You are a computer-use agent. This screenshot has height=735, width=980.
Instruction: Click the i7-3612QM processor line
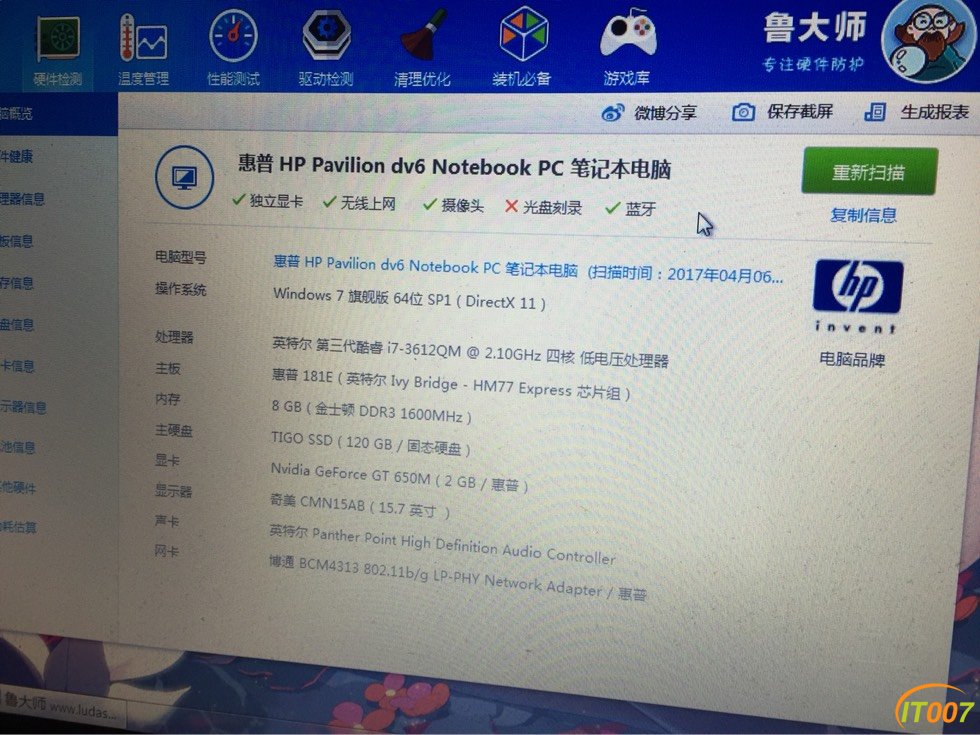(471, 352)
